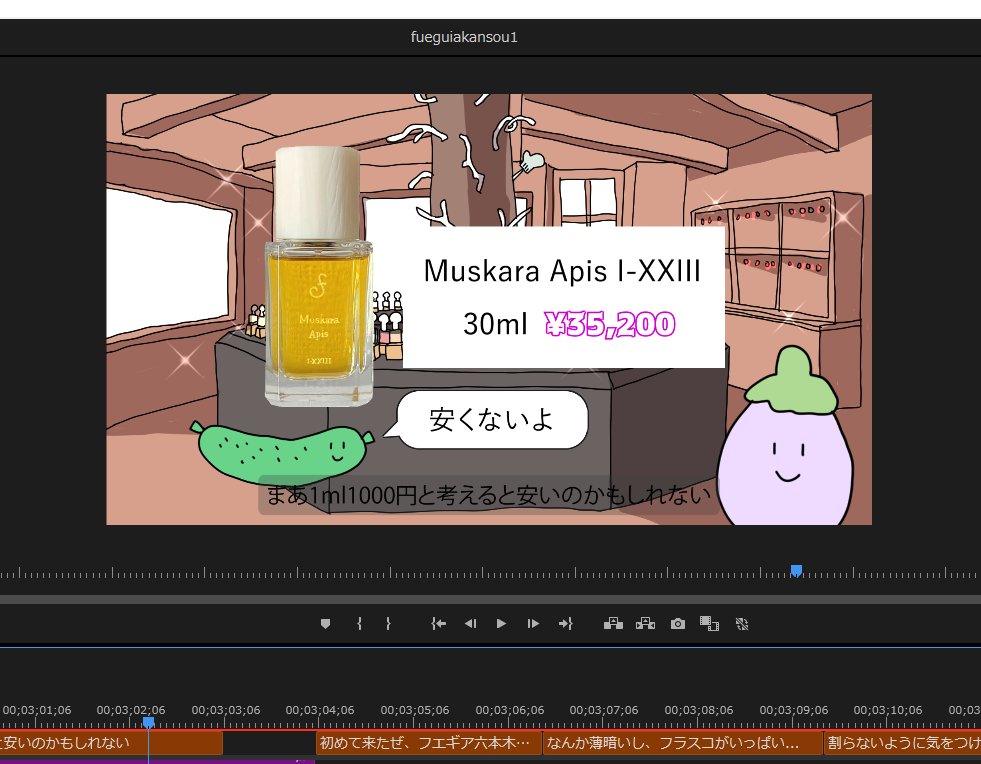Viewport: 981px width, 764px height.
Task: Select the caption clip なんか薄暗いし、フラスコがいっぱい
Action: (683, 743)
